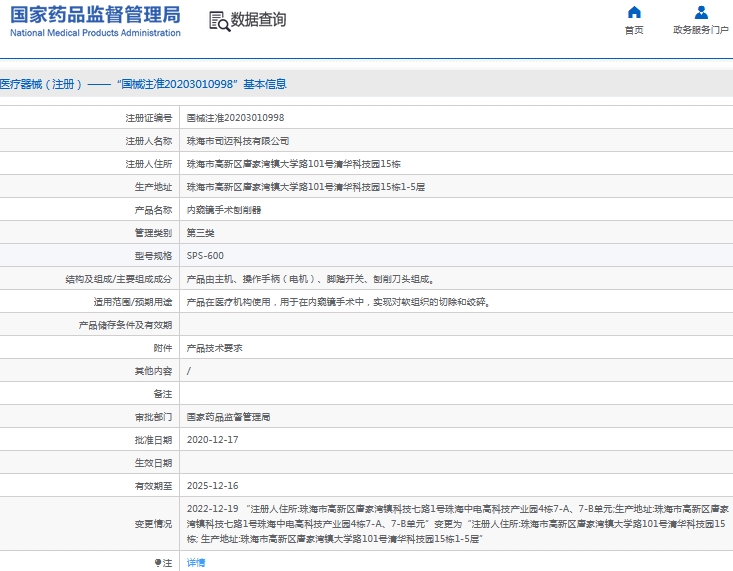The width and height of the screenshot is (733, 571).
Task: Select category value 第三类
Action: click(x=201, y=233)
